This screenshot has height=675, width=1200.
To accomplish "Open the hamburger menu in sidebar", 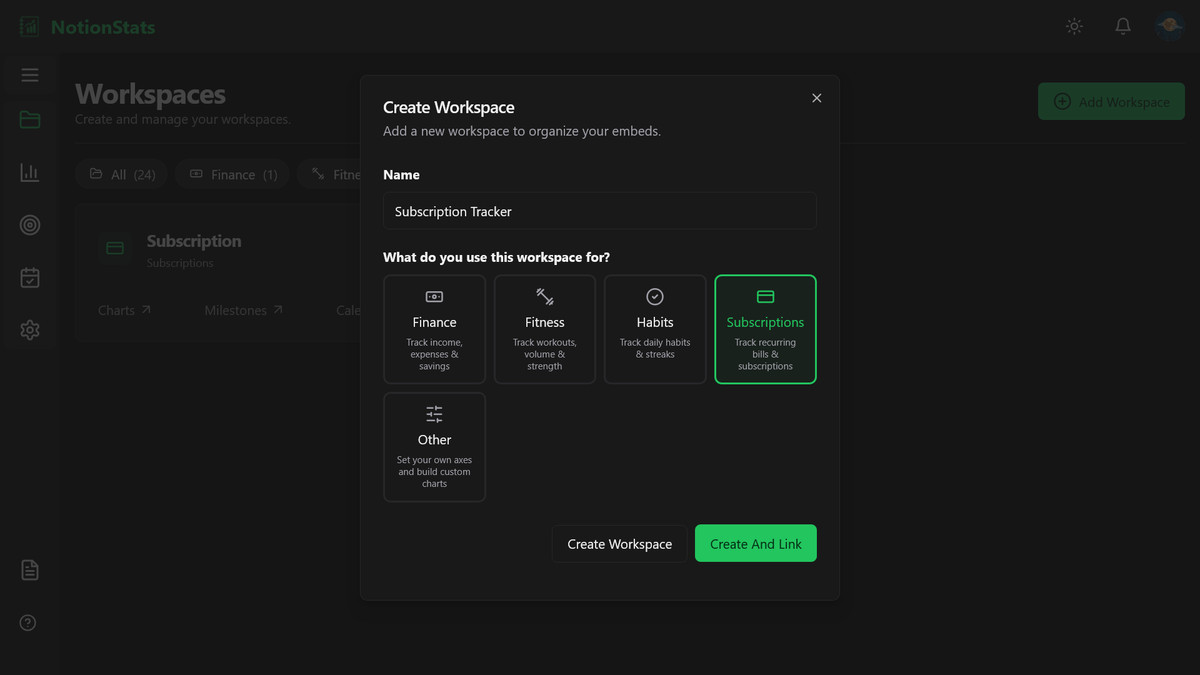I will point(30,75).
